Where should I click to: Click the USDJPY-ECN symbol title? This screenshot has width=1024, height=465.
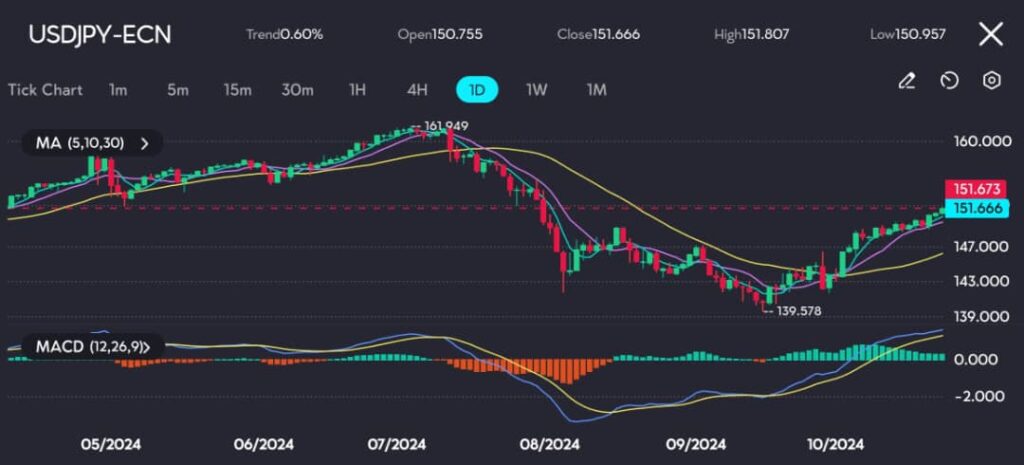tap(100, 35)
